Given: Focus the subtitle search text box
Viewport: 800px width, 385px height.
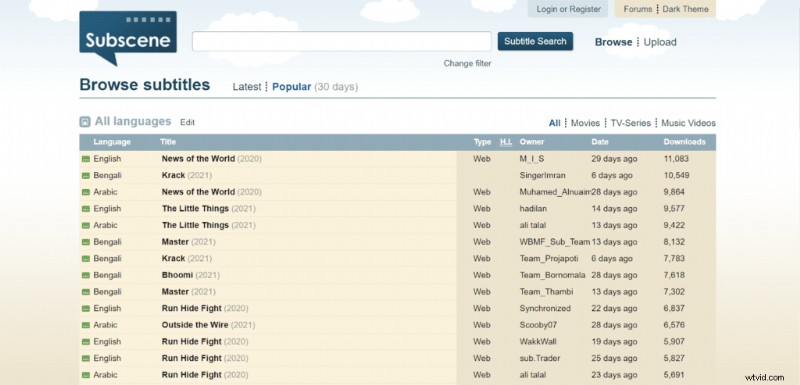Looking at the screenshot, I should (x=341, y=41).
